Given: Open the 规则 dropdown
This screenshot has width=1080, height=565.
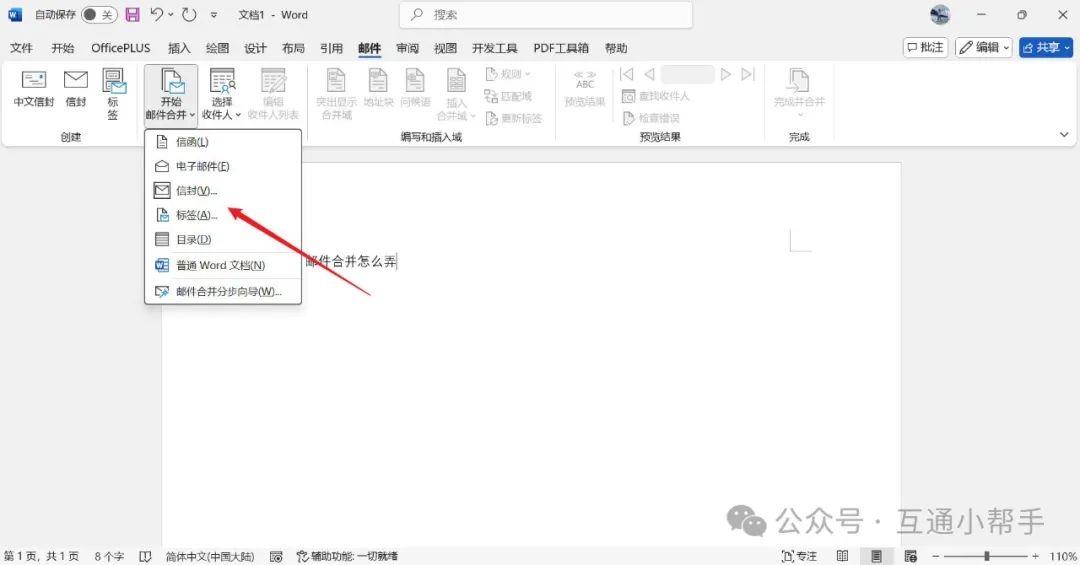Looking at the screenshot, I should tap(508, 74).
